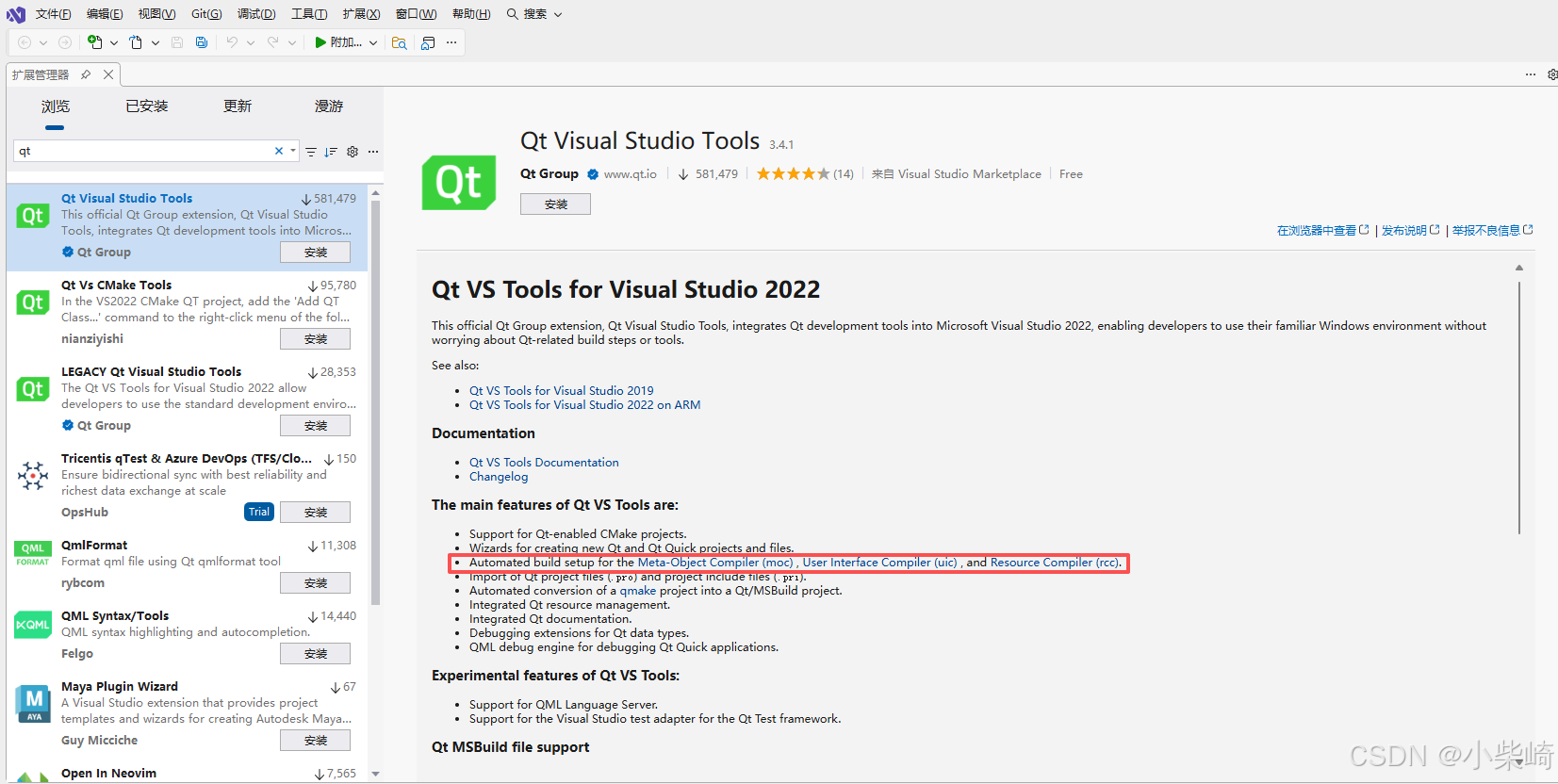Open the 文件(F) menu
Viewport: 1558px width, 784px height.
point(53,14)
